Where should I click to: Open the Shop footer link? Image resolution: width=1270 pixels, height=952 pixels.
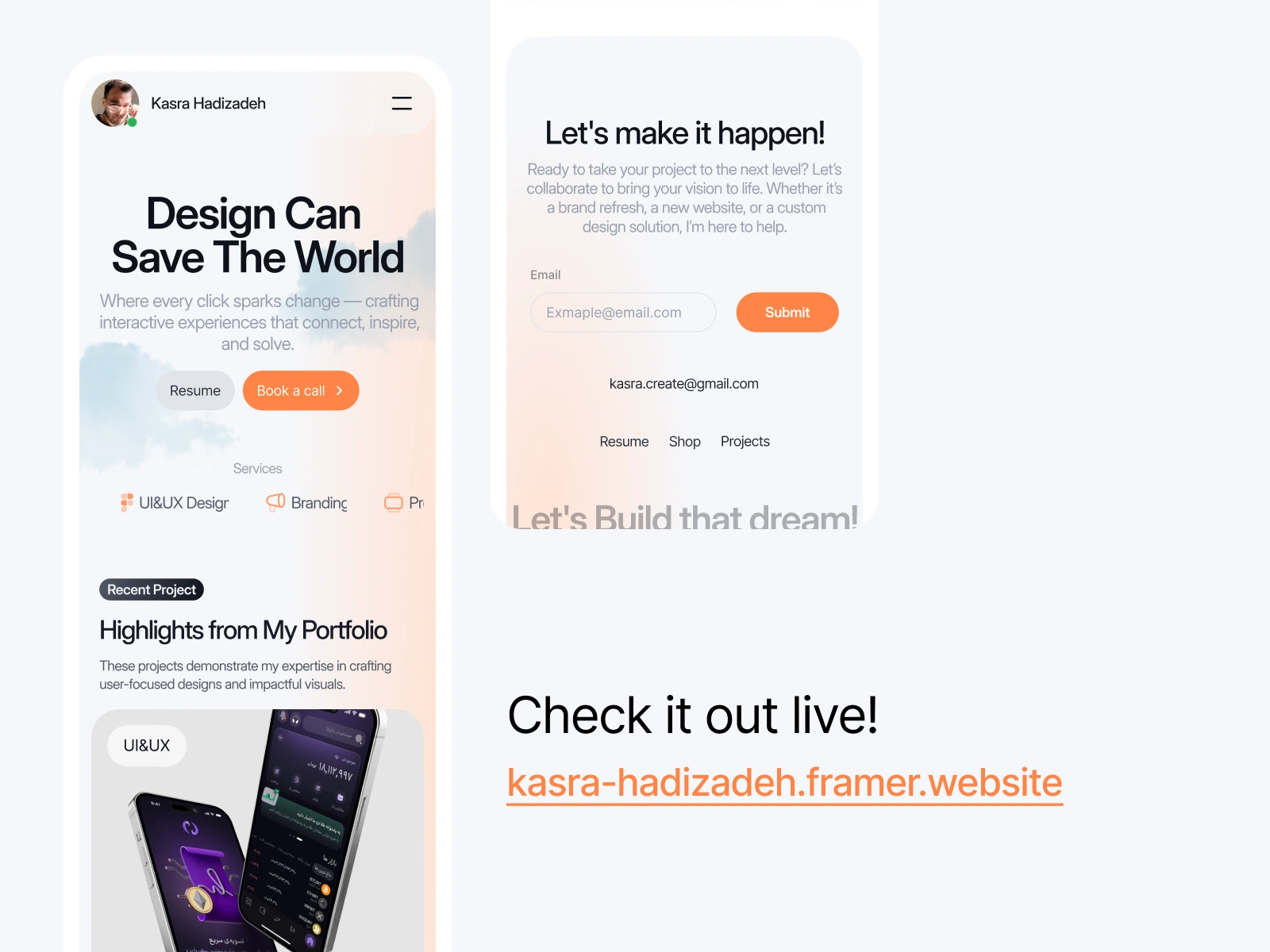pos(685,442)
